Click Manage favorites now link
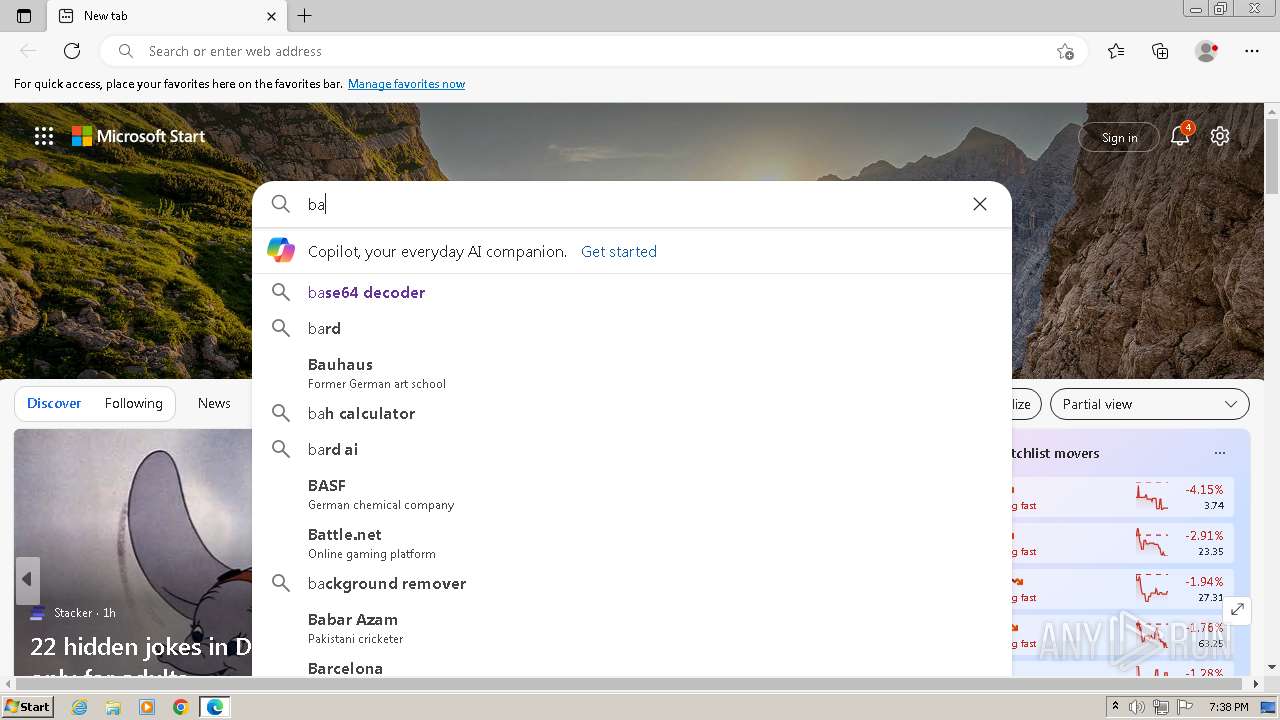Viewport: 1280px width, 720px height. pyautogui.click(x=406, y=84)
